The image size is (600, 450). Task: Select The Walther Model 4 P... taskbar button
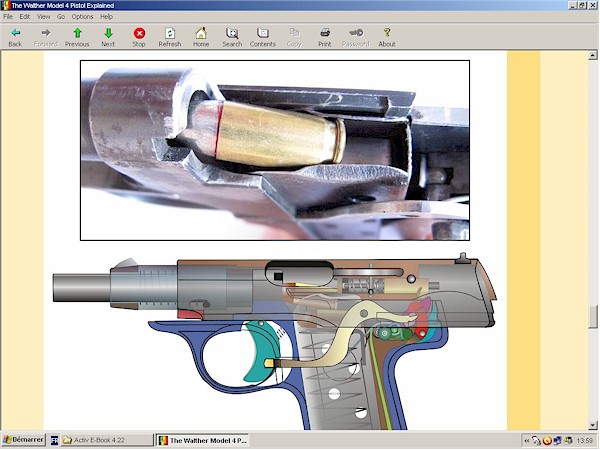tap(203, 440)
